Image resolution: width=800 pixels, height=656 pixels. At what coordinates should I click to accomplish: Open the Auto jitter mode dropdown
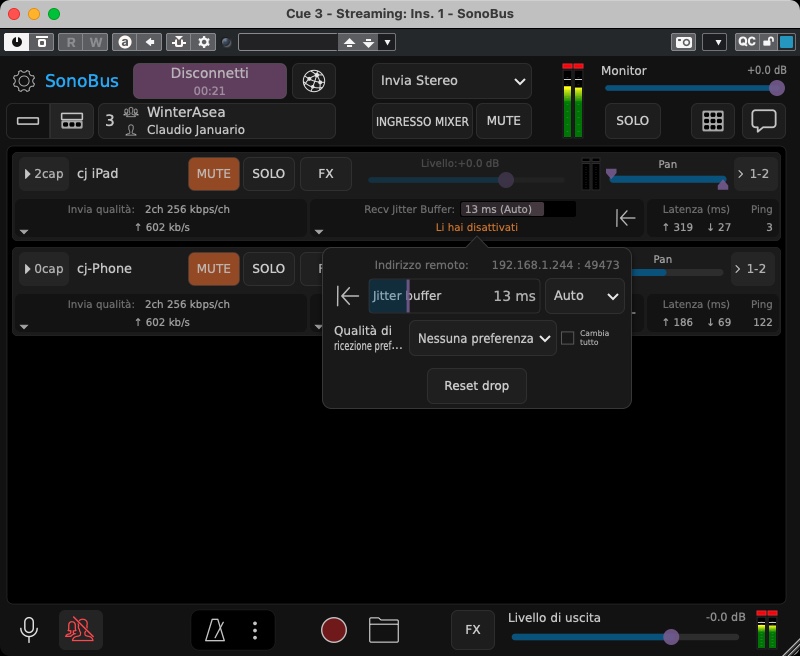[584, 296]
